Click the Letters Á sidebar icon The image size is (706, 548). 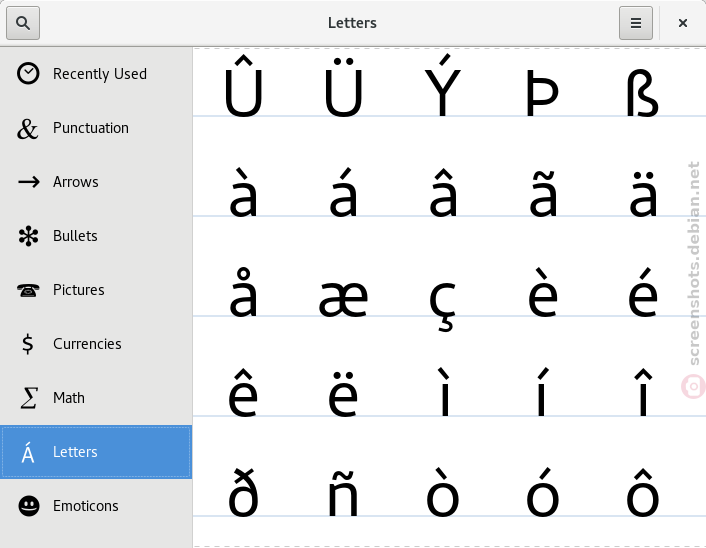coord(28,452)
